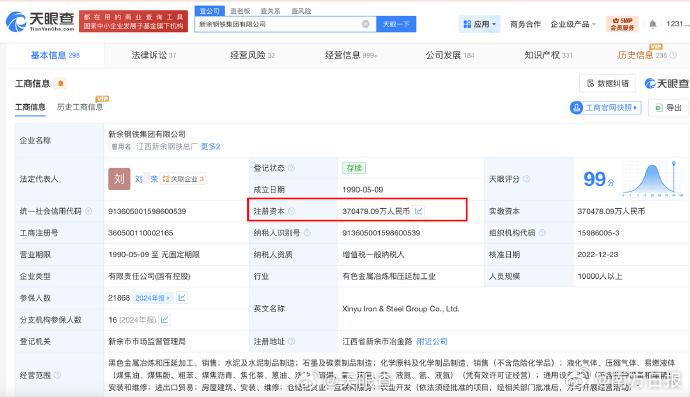Screen dimensions: 690x397
Task: Click the approval date 2022-12-23
Action: click(598, 254)
